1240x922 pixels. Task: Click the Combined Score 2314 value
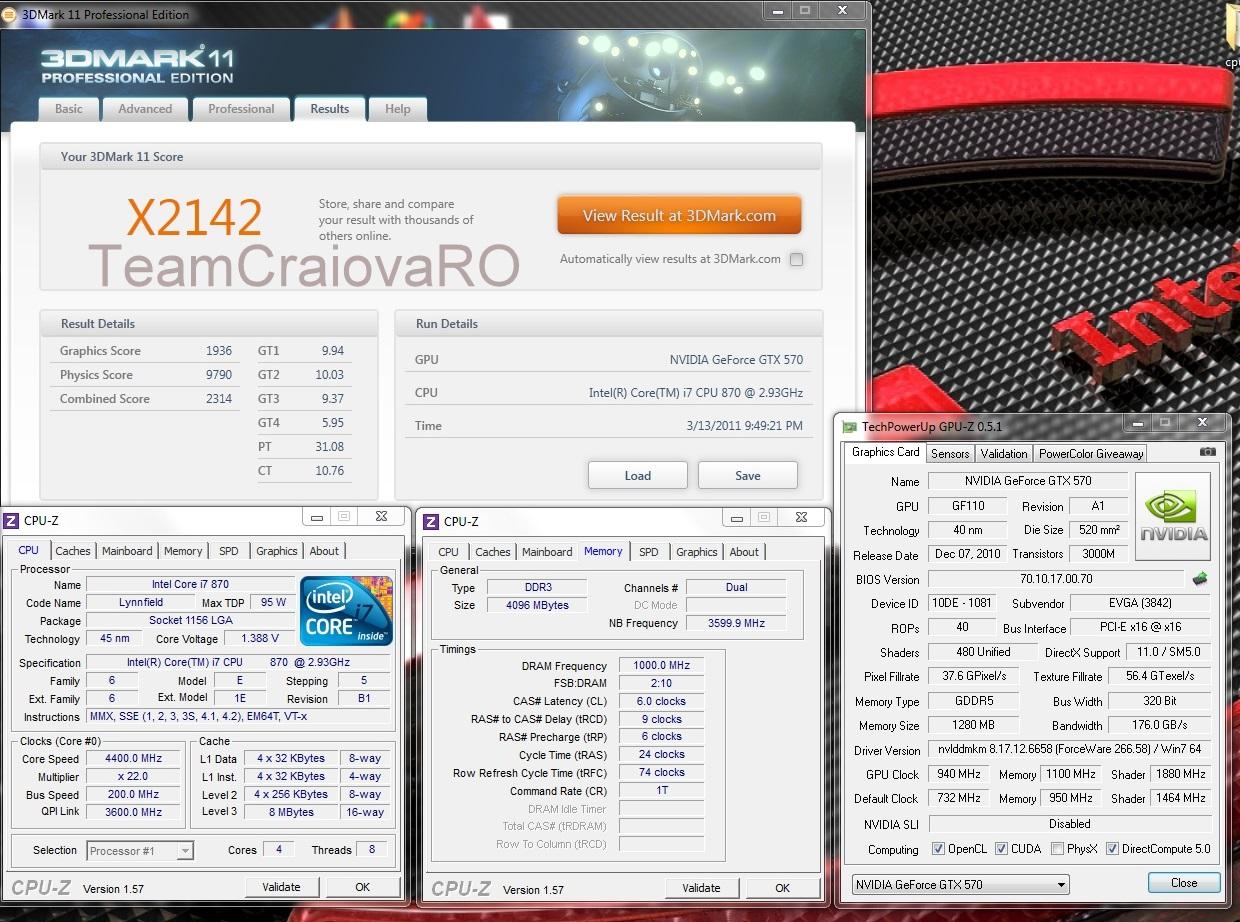coord(218,399)
